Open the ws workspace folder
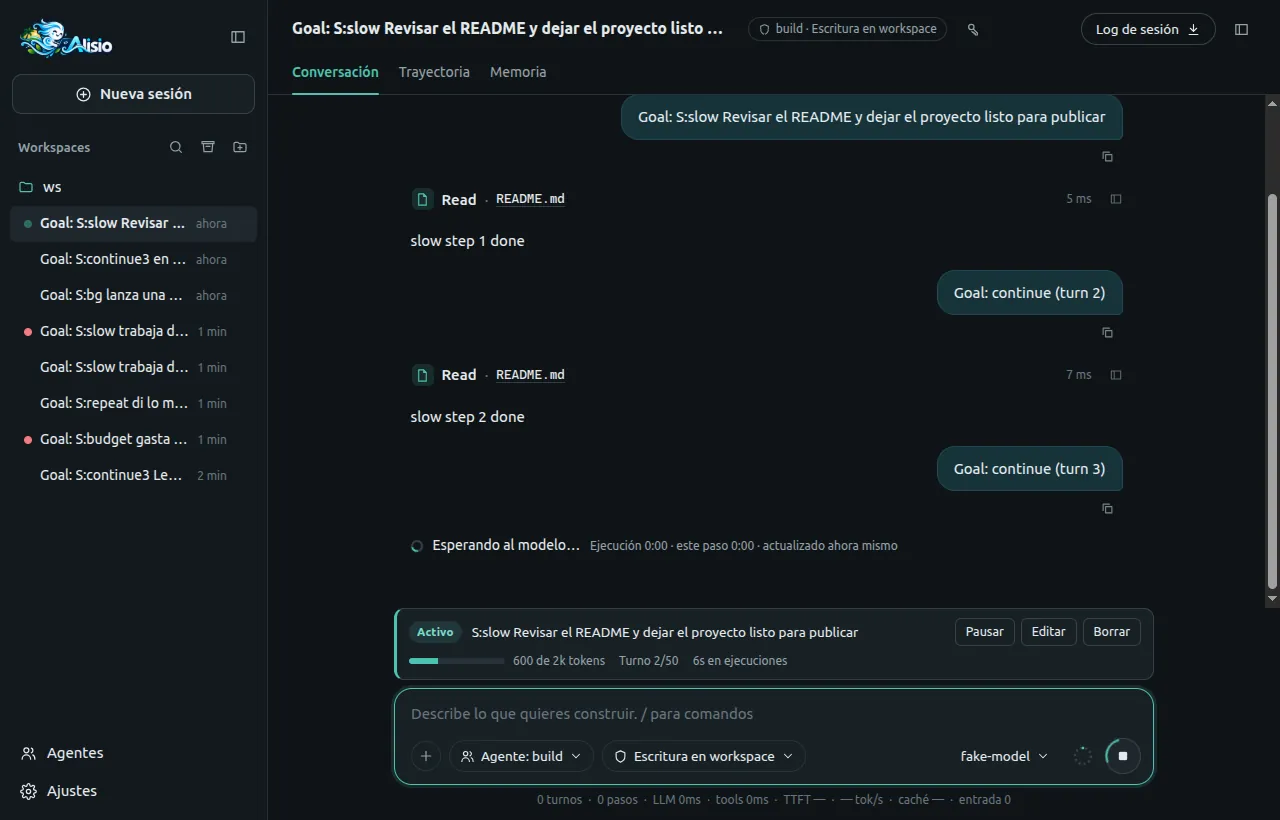 tap(133, 187)
